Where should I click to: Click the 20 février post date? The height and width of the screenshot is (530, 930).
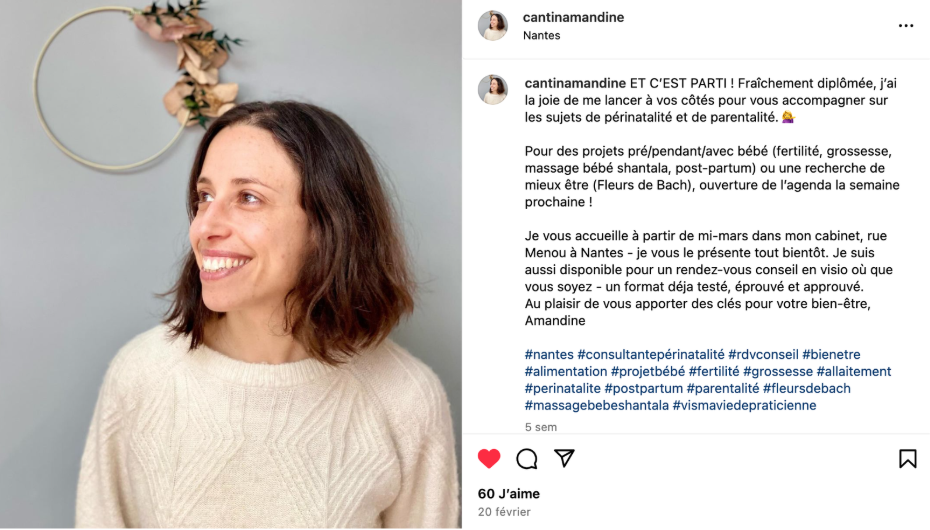pyautogui.click(x=504, y=512)
